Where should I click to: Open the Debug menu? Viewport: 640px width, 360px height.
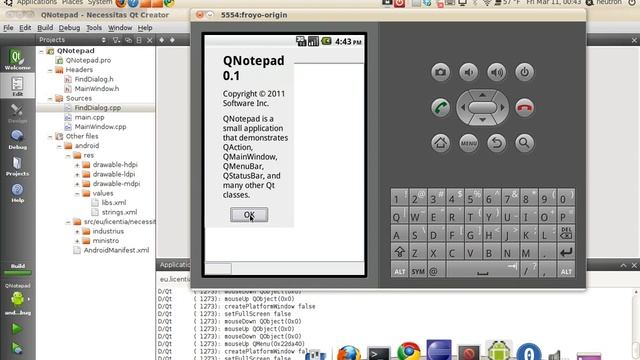(69, 28)
